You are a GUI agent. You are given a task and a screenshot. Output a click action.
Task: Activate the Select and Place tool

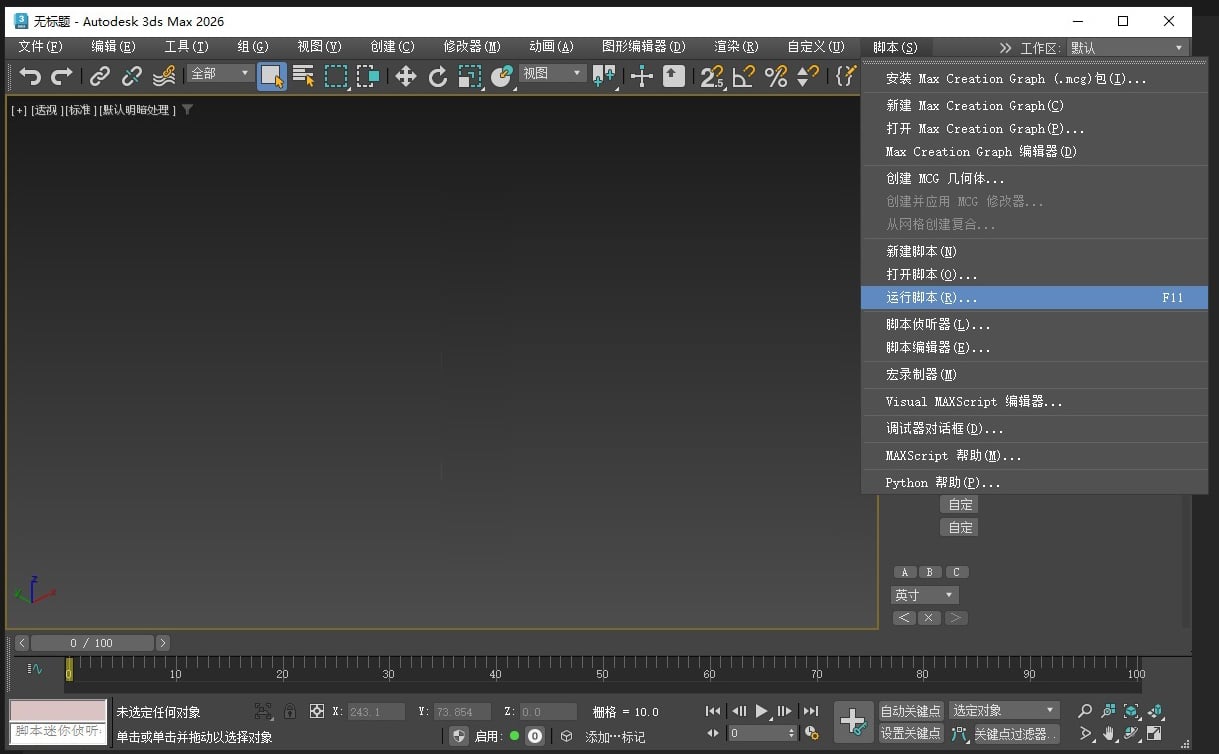[x=502, y=76]
